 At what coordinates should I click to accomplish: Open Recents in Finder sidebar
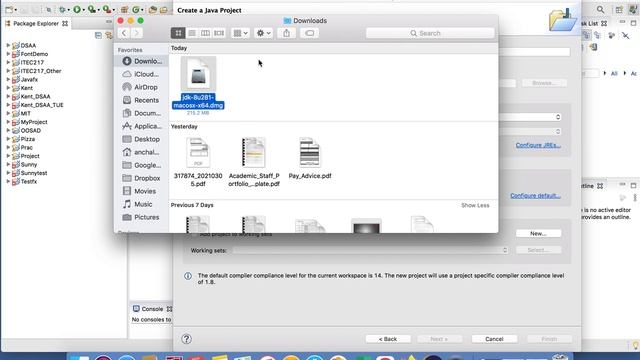(x=141, y=100)
